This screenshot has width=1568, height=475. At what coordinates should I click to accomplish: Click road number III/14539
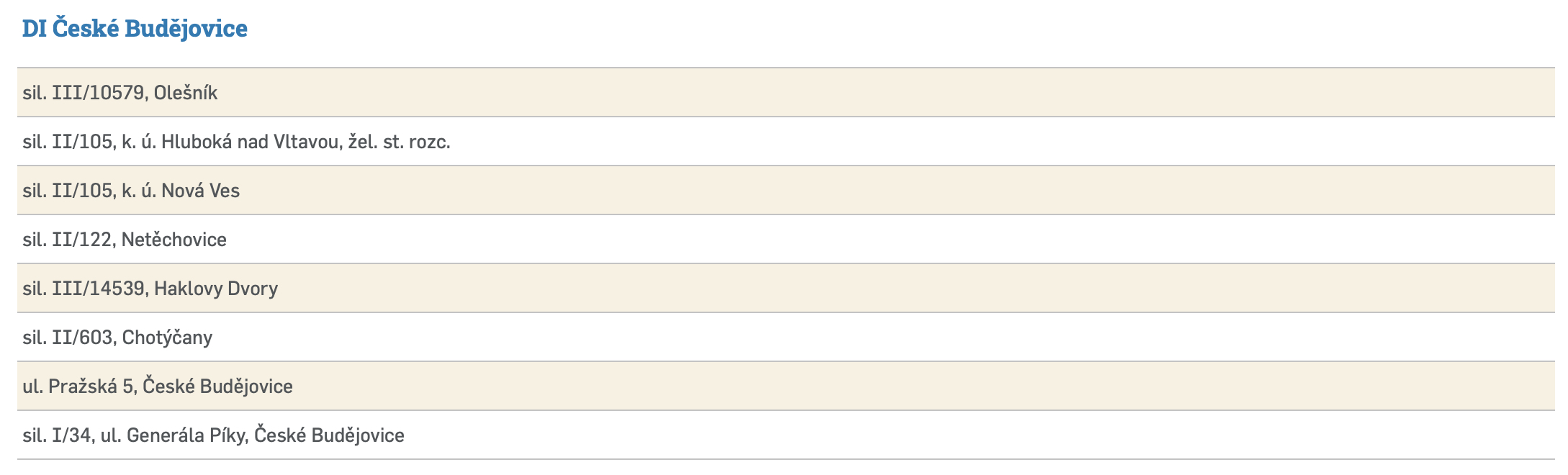(x=98, y=289)
